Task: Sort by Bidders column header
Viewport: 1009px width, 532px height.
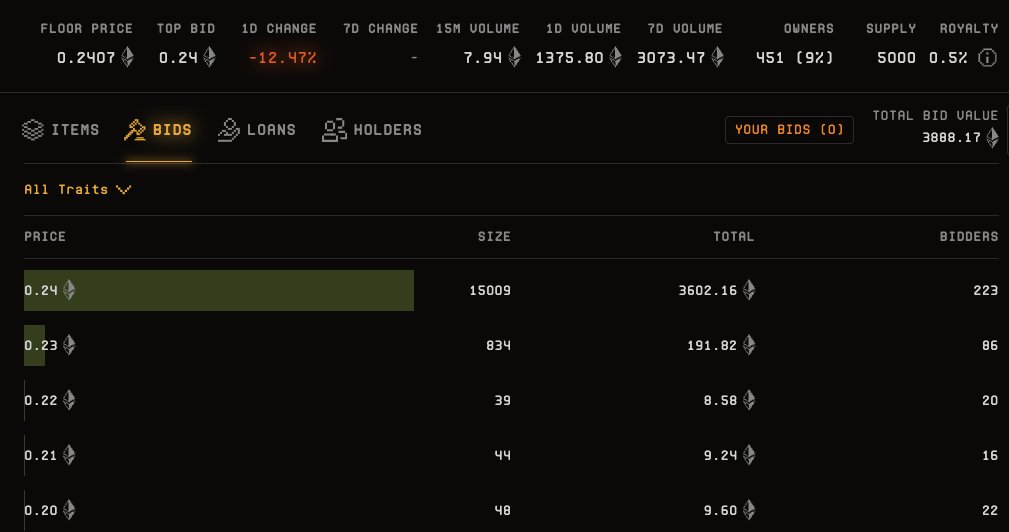Action: (x=969, y=236)
